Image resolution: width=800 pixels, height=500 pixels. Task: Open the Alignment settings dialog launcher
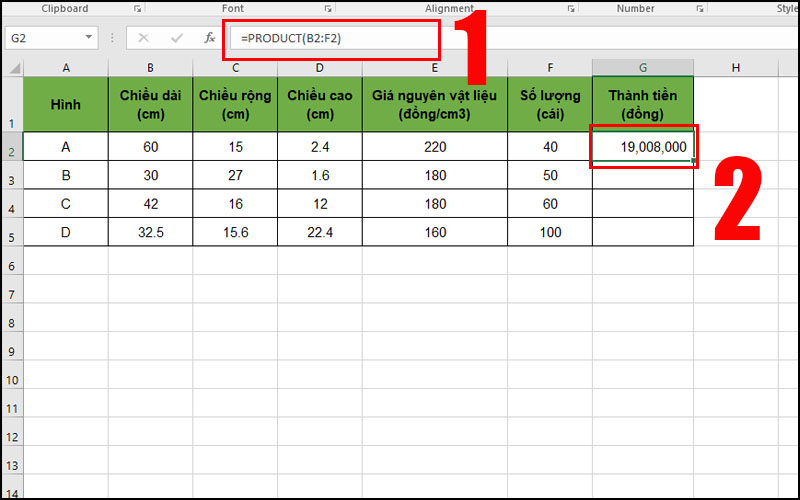click(x=571, y=9)
